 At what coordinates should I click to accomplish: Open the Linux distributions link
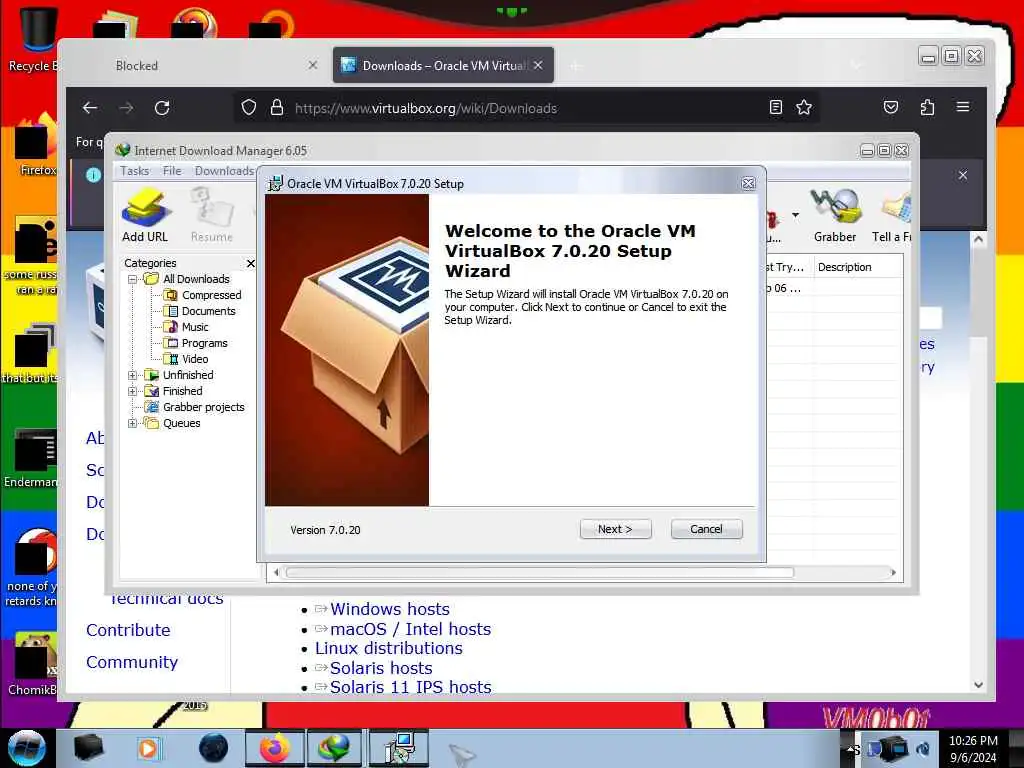coord(389,648)
